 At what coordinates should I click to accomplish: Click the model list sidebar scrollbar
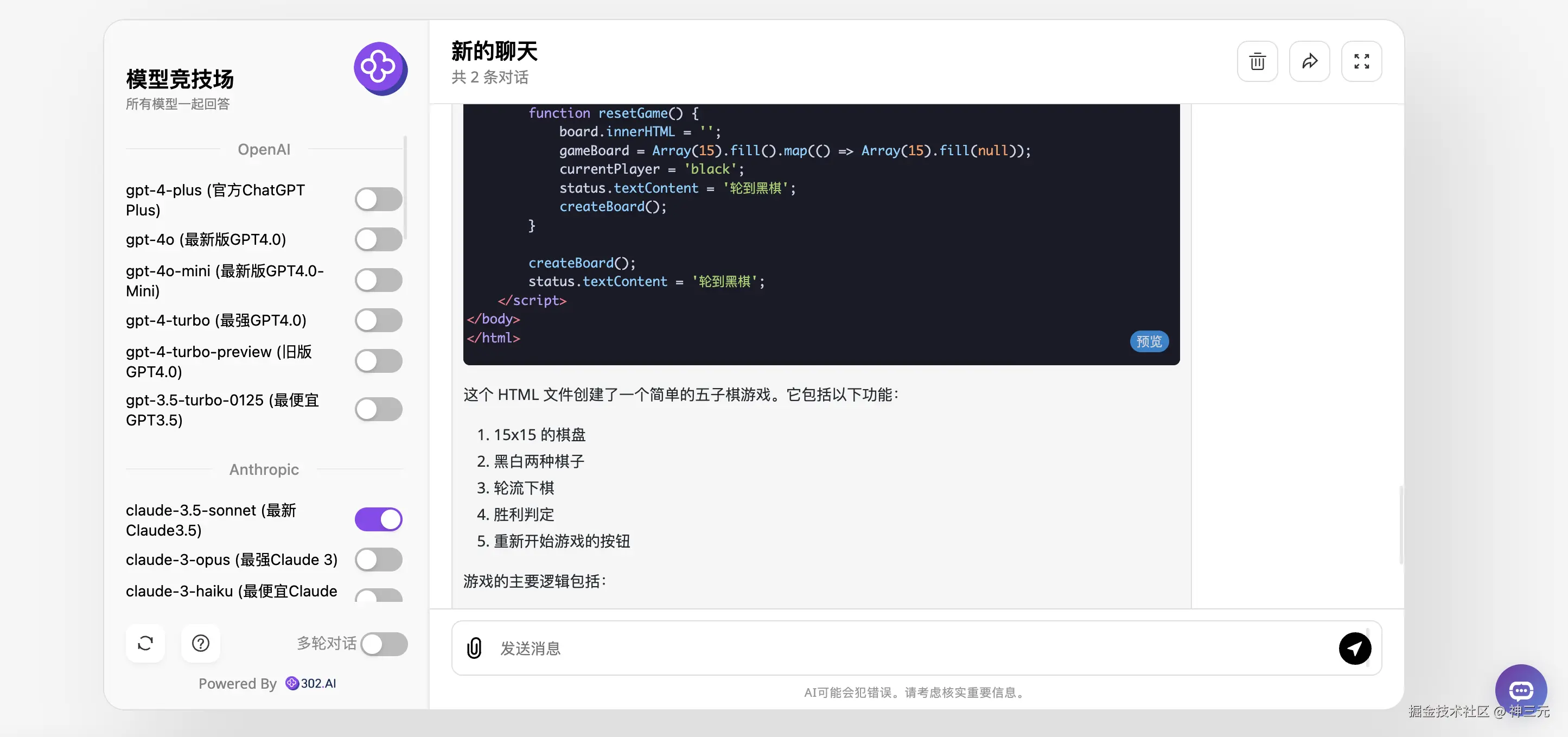click(405, 189)
